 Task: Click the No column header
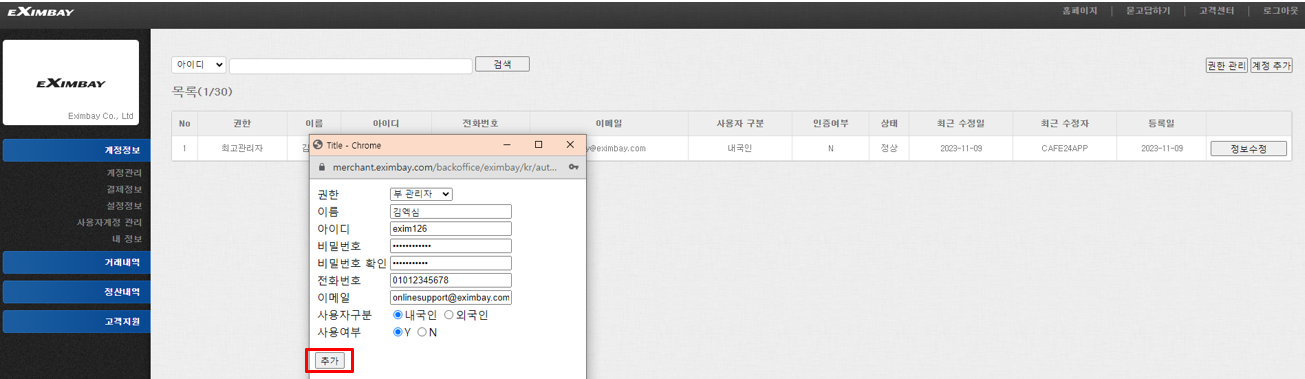pyautogui.click(x=185, y=124)
